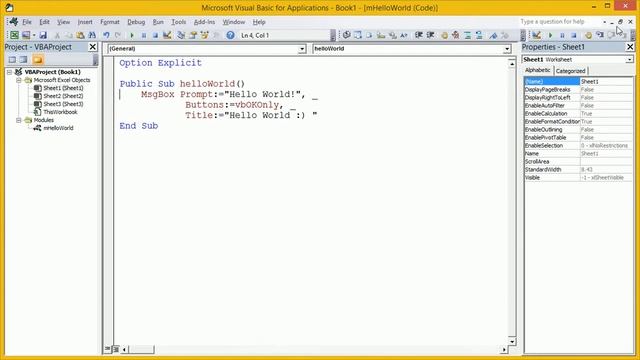Click View Code icon in Project panel

(12, 60)
